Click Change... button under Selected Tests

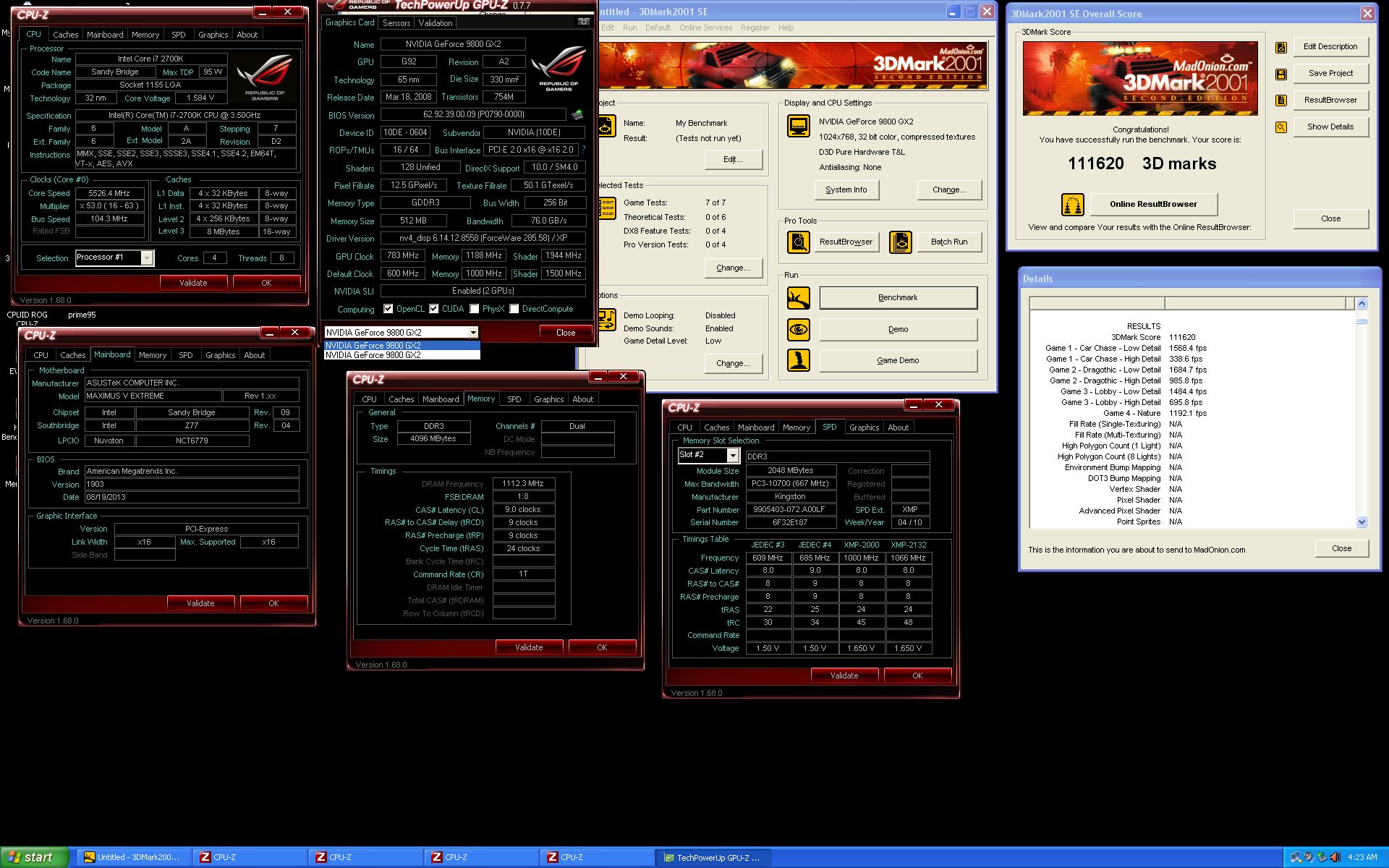[733, 268]
